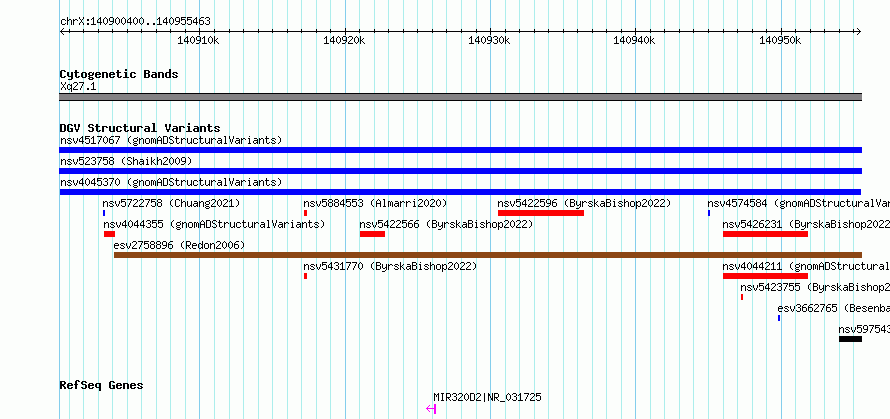Open the esv3662765 variant label
This screenshot has height=419, width=890.
click(x=834, y=308)
